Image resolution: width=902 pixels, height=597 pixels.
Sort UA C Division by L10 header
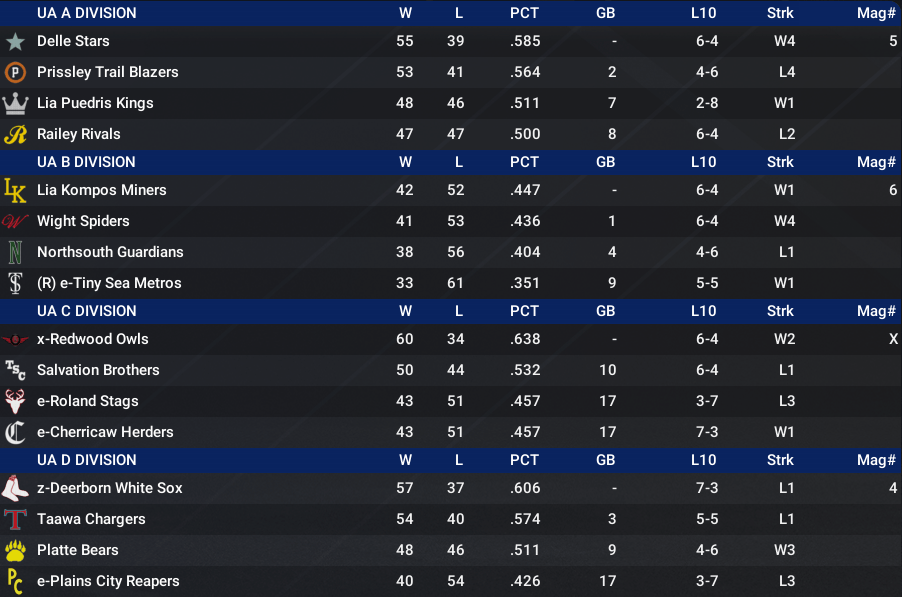coord(704,311)
